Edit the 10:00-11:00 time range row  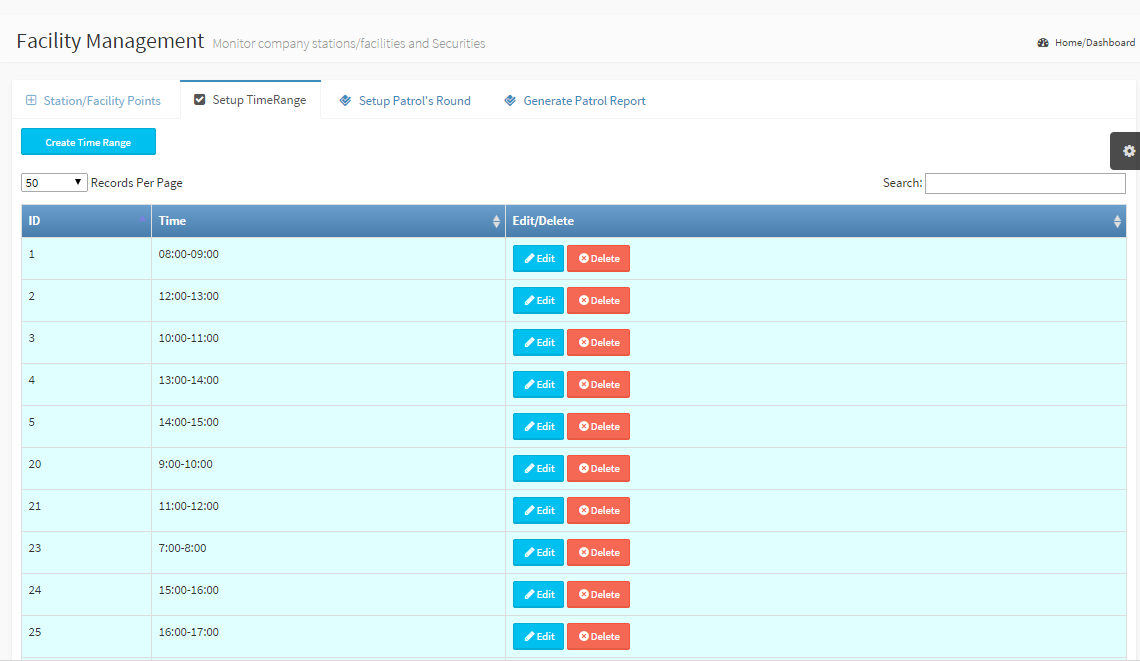click(x=538, y=343)
